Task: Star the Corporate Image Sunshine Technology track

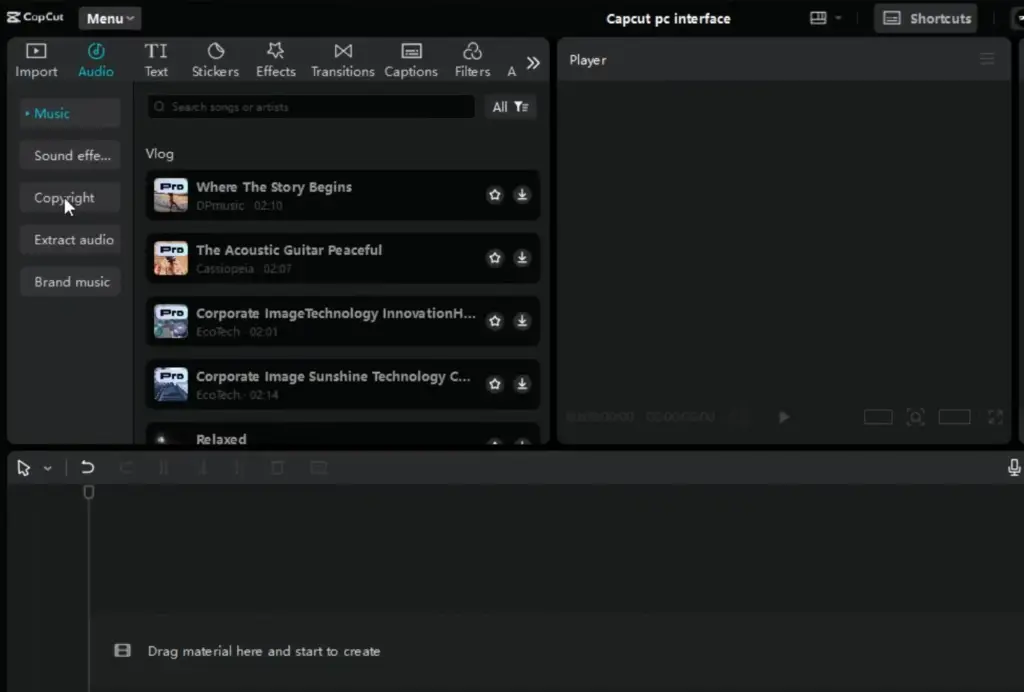Action: [494, 384]
